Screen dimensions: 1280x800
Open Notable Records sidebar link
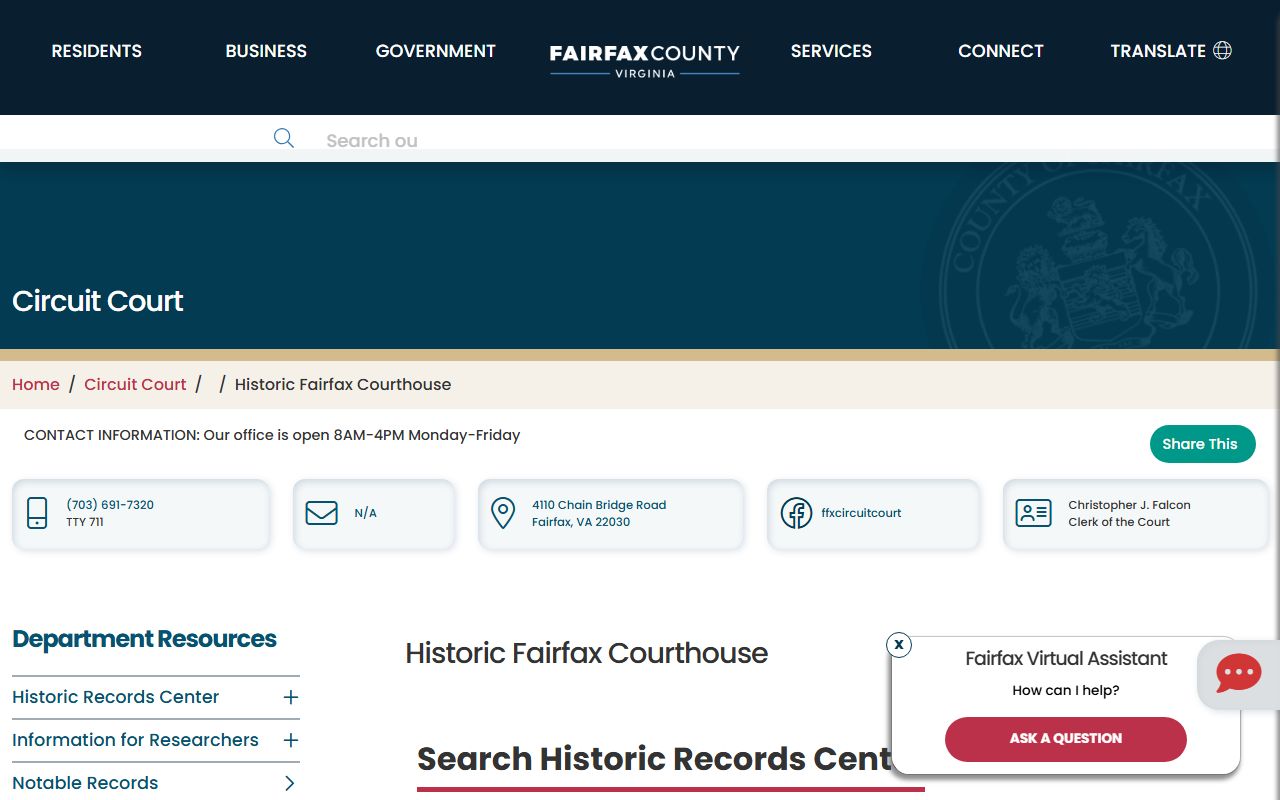(85, 783)
